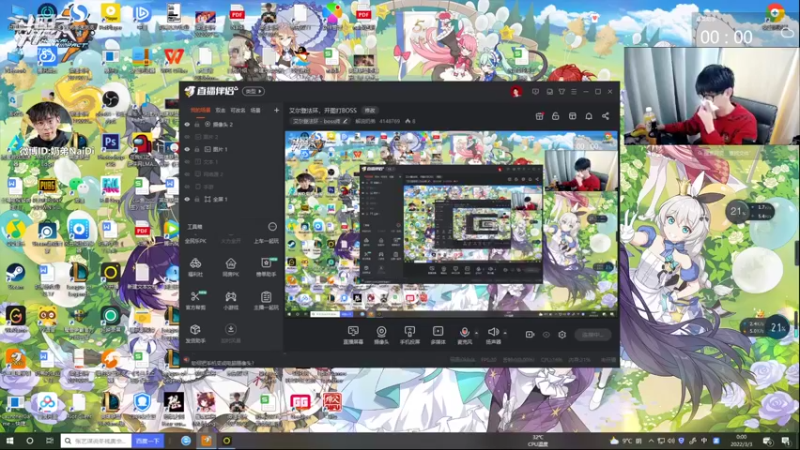Toggle the lock on 图片 1 source

pos(197,149)
